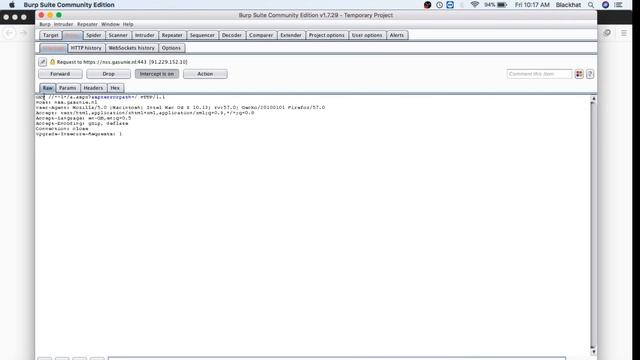640x360 pixels.
Task: Switch to the Project options tab
Action: pos(327,35)
